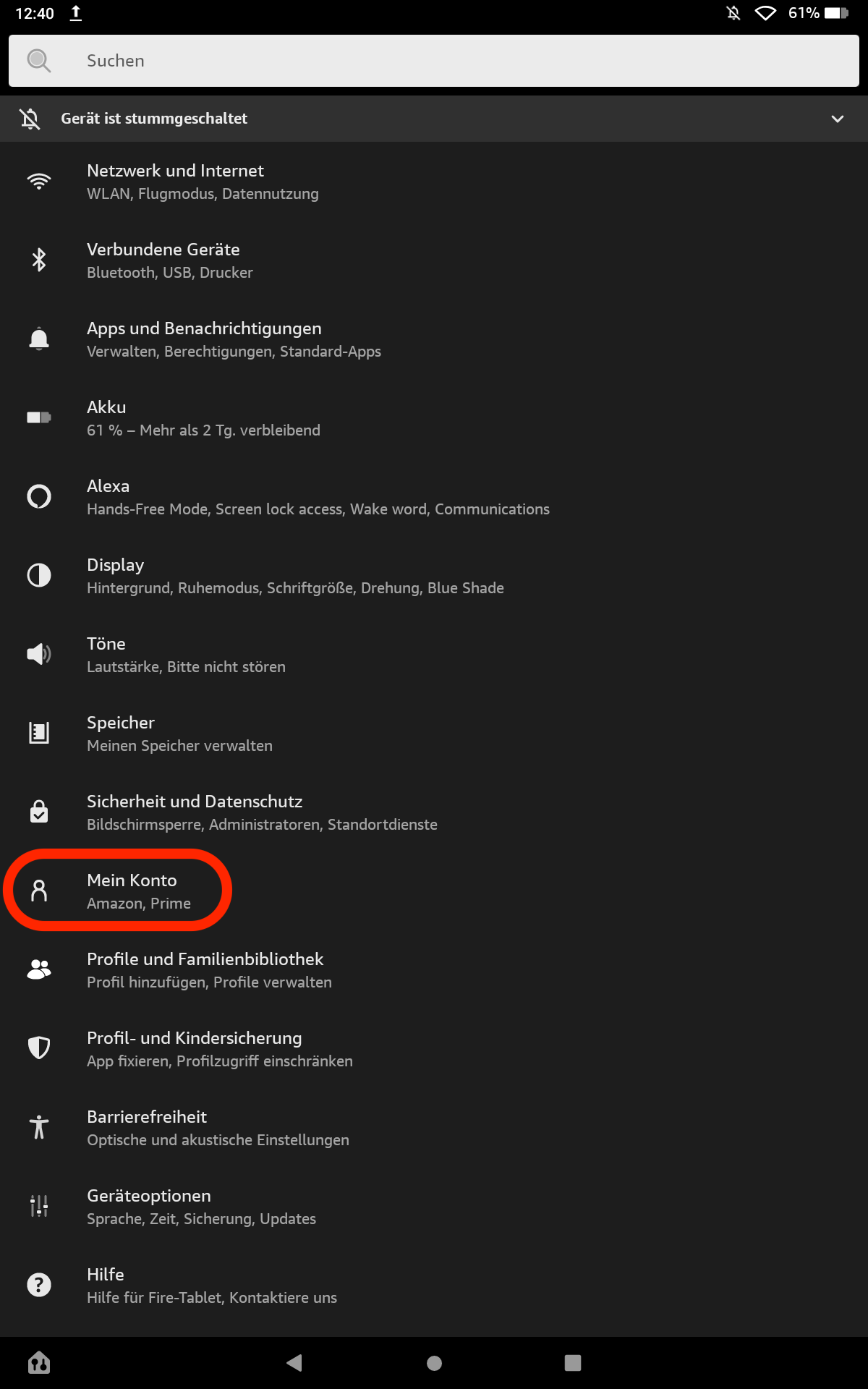Viewport: 868px width, 1389px height.
Task: Open the Mein Konto settings entry
Action: click(x=132, y=891)
